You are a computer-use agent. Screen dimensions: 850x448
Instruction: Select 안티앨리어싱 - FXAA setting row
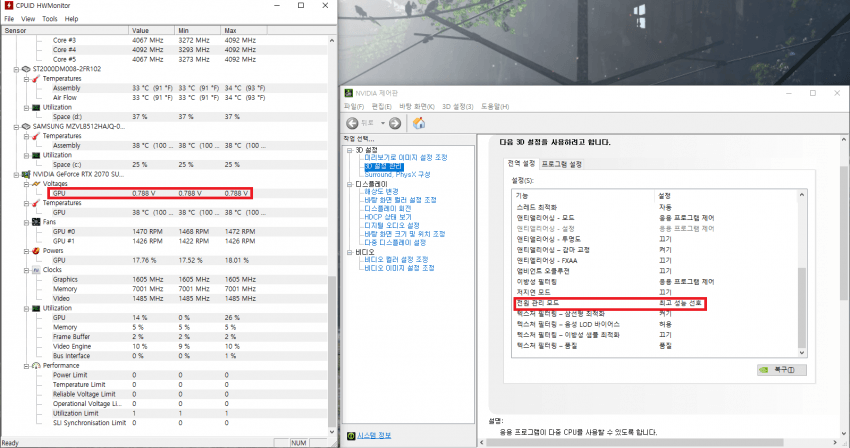click(654, 260)
